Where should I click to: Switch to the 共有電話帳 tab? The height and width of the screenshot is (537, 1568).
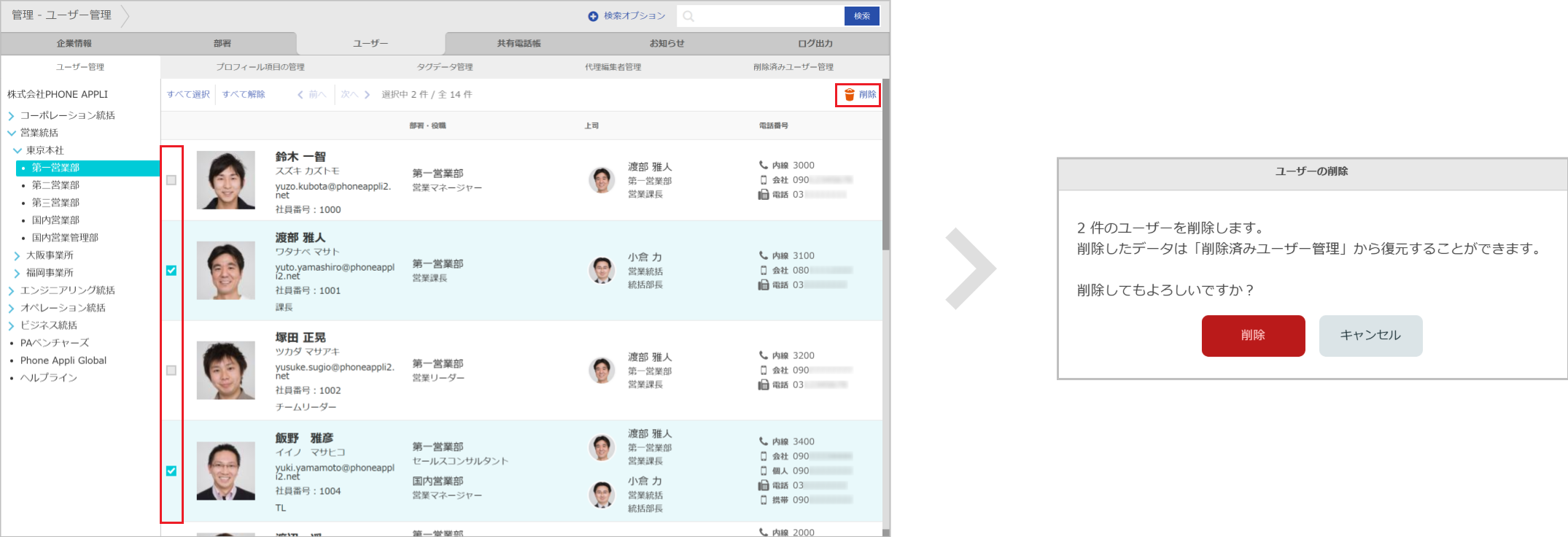(x=519, y=44)
